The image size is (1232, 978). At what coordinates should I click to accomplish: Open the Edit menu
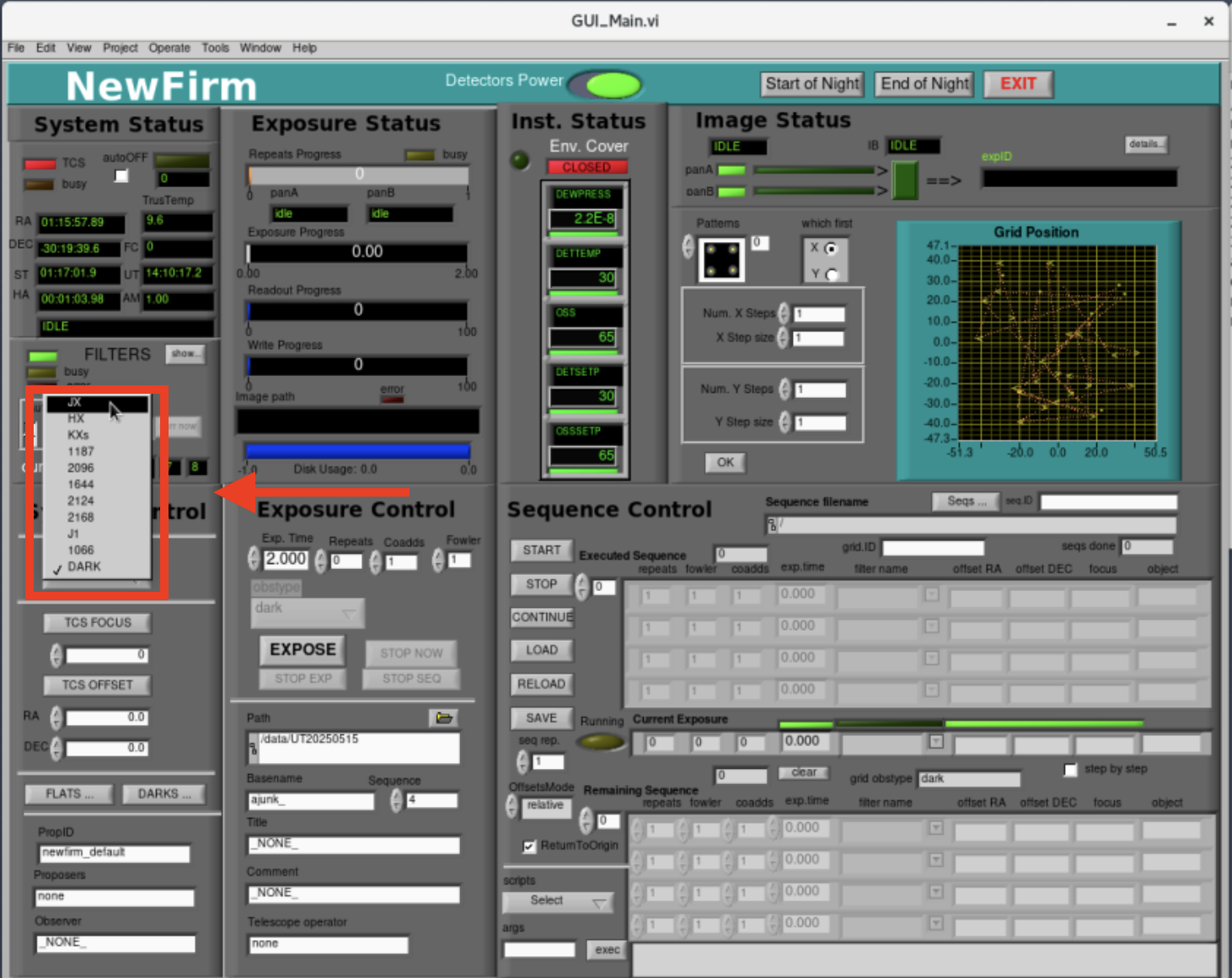(x=46, y=48)
